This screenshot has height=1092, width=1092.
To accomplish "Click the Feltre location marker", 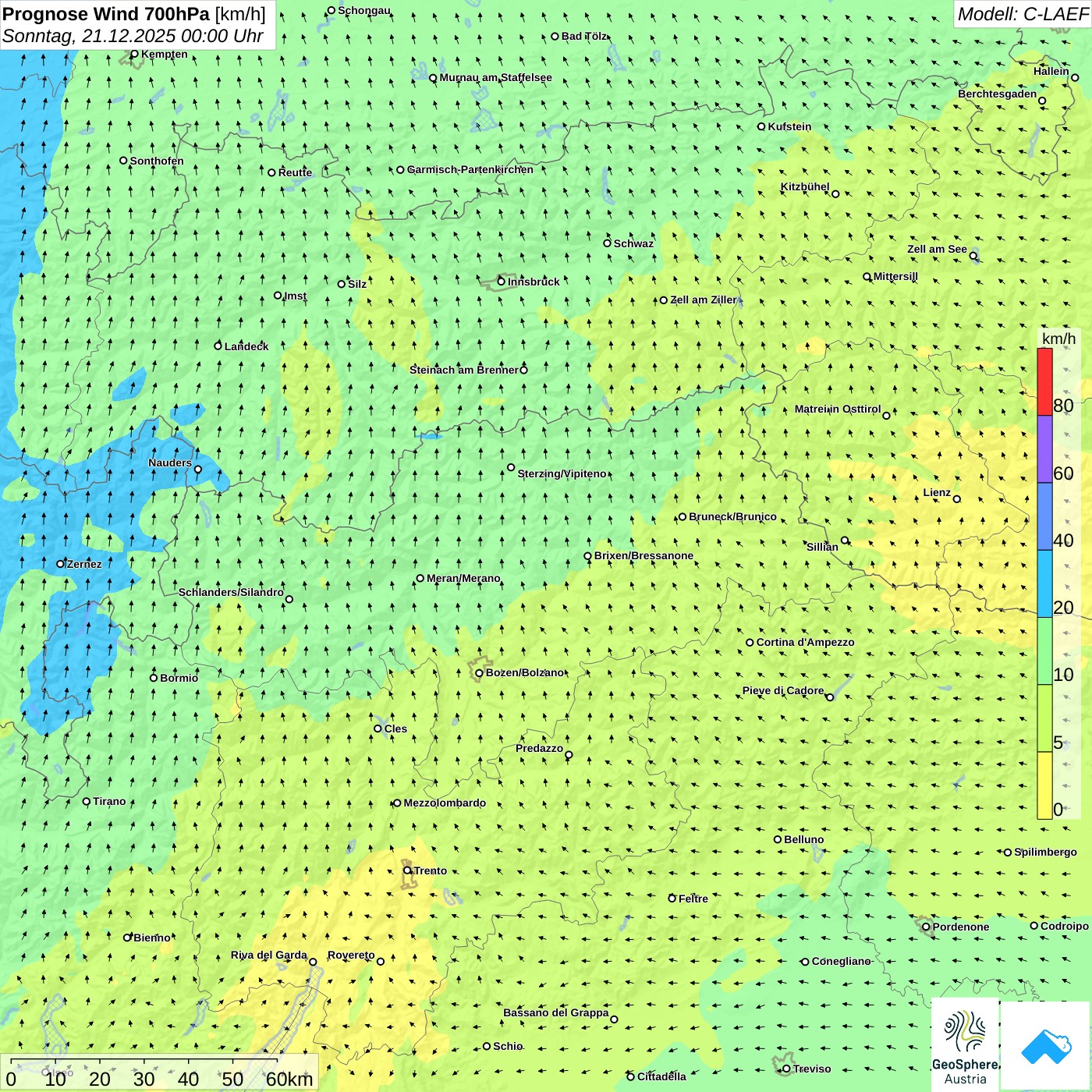I will 672,899.
